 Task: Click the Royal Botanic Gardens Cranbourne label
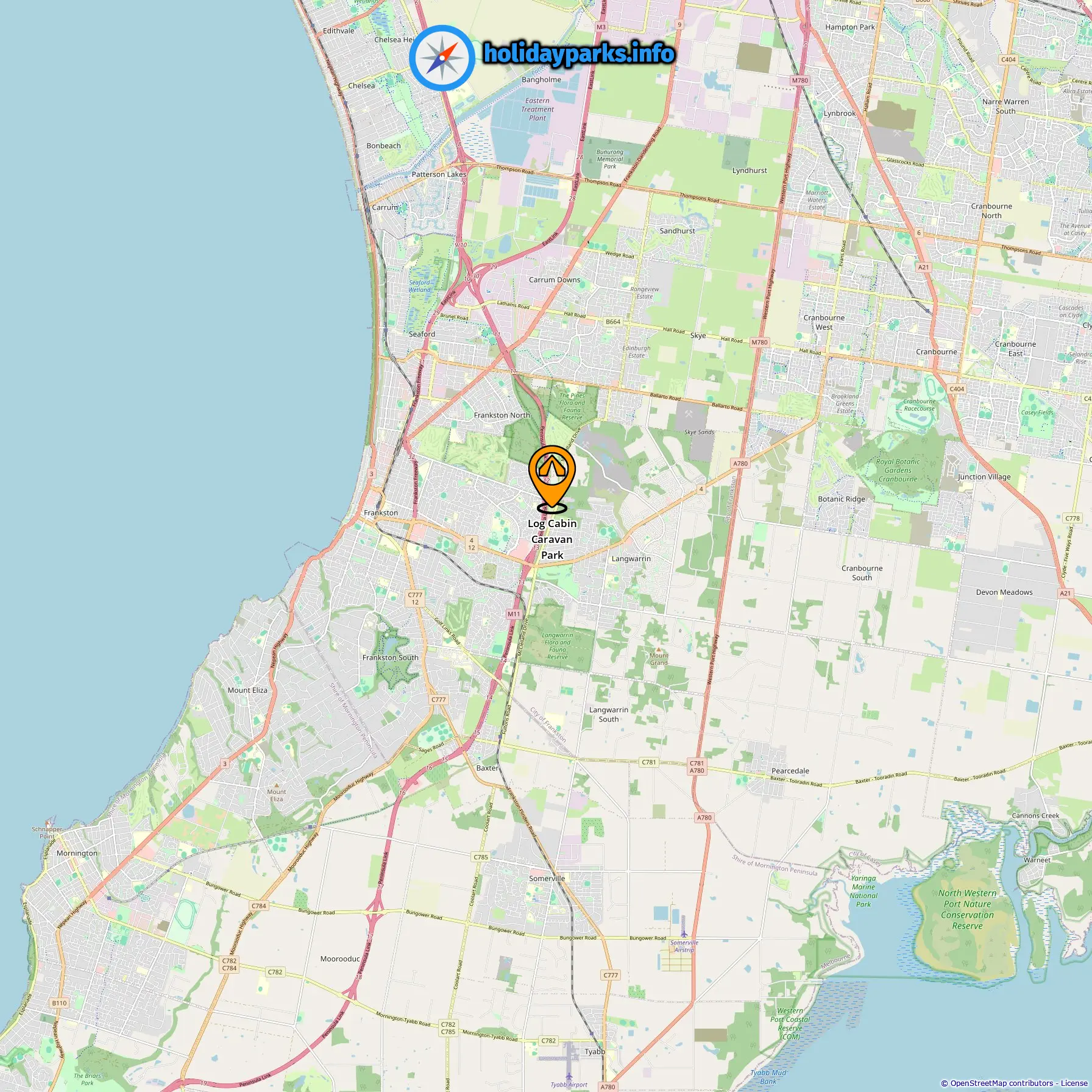tap(898, 470)
